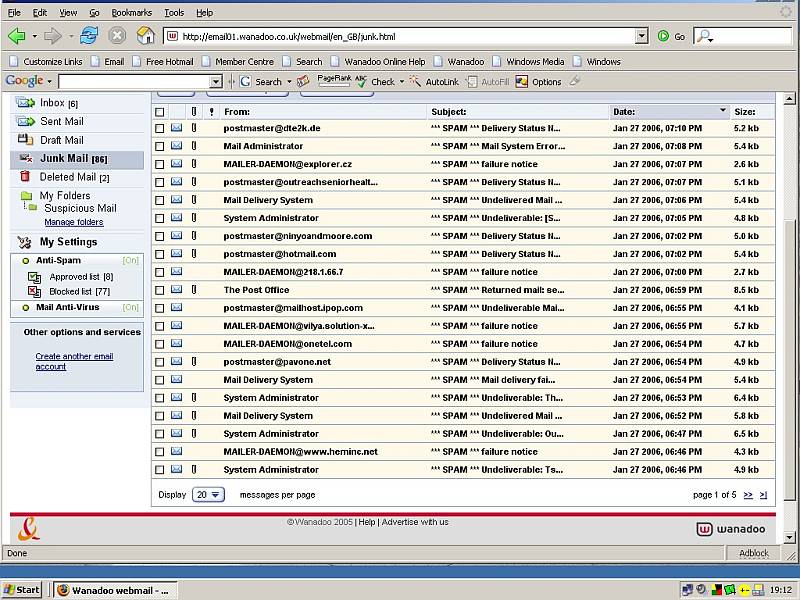Click the browser Reload icon
Image resolution: width=800 pixels, height=600 pixels.
[89, 36]
